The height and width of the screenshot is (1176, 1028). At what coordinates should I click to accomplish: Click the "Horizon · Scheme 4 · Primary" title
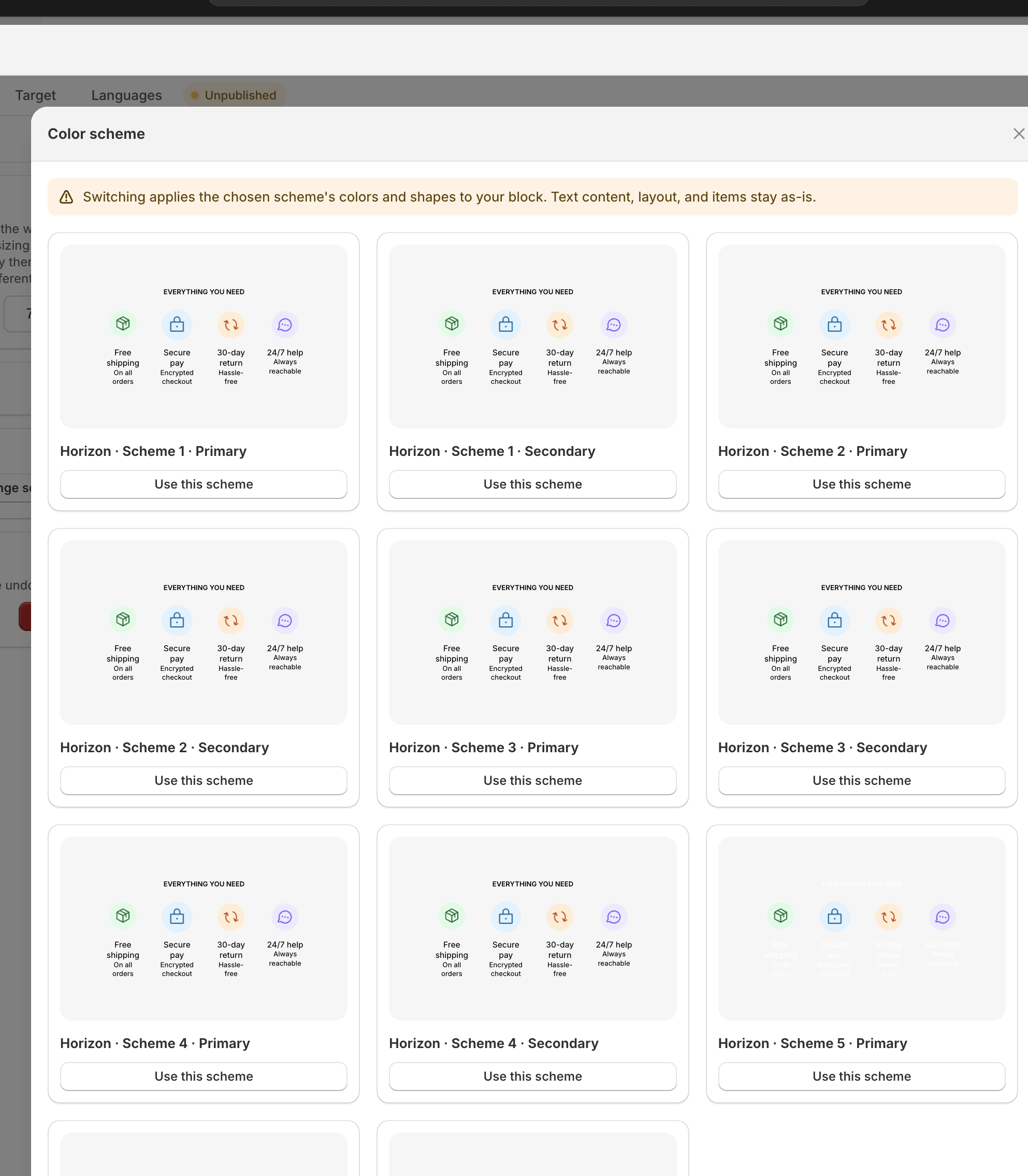pos(155,1043)
